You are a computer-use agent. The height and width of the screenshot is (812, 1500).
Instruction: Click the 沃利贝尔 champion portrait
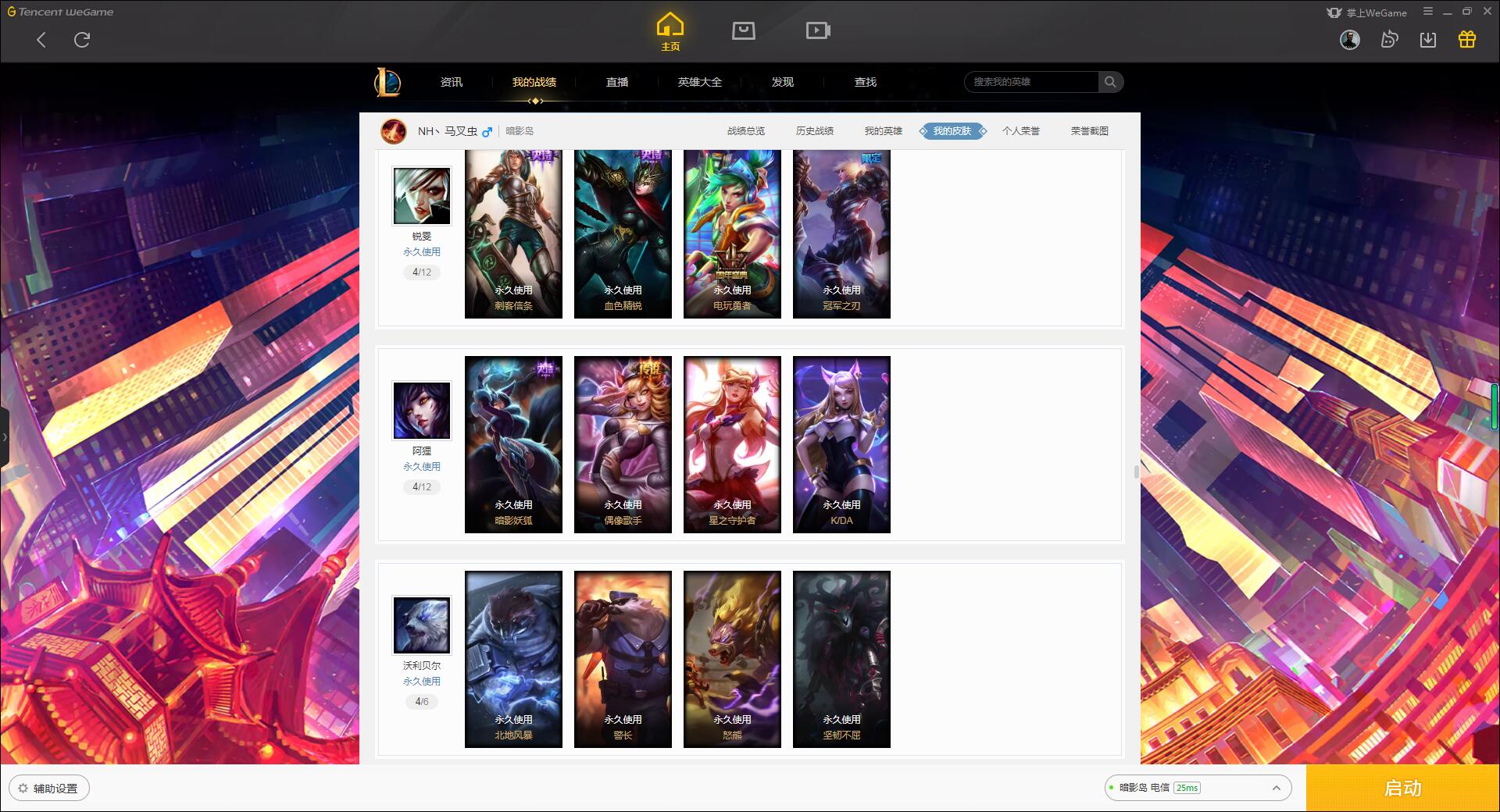coord(422,625)
